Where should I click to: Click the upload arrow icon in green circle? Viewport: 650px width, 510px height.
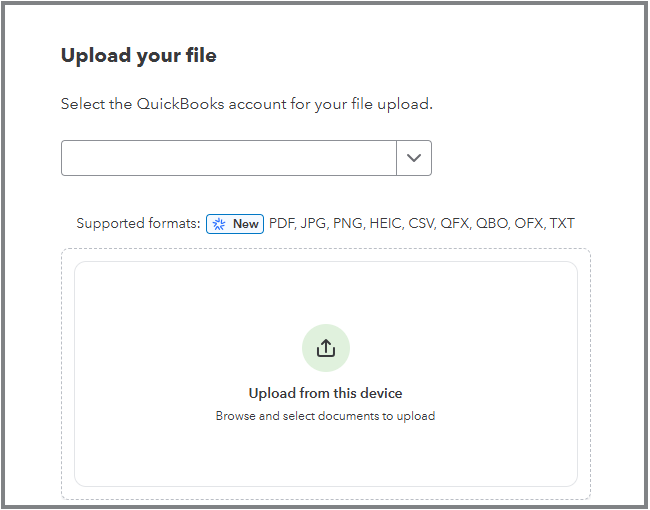click(x=326, y=348)
